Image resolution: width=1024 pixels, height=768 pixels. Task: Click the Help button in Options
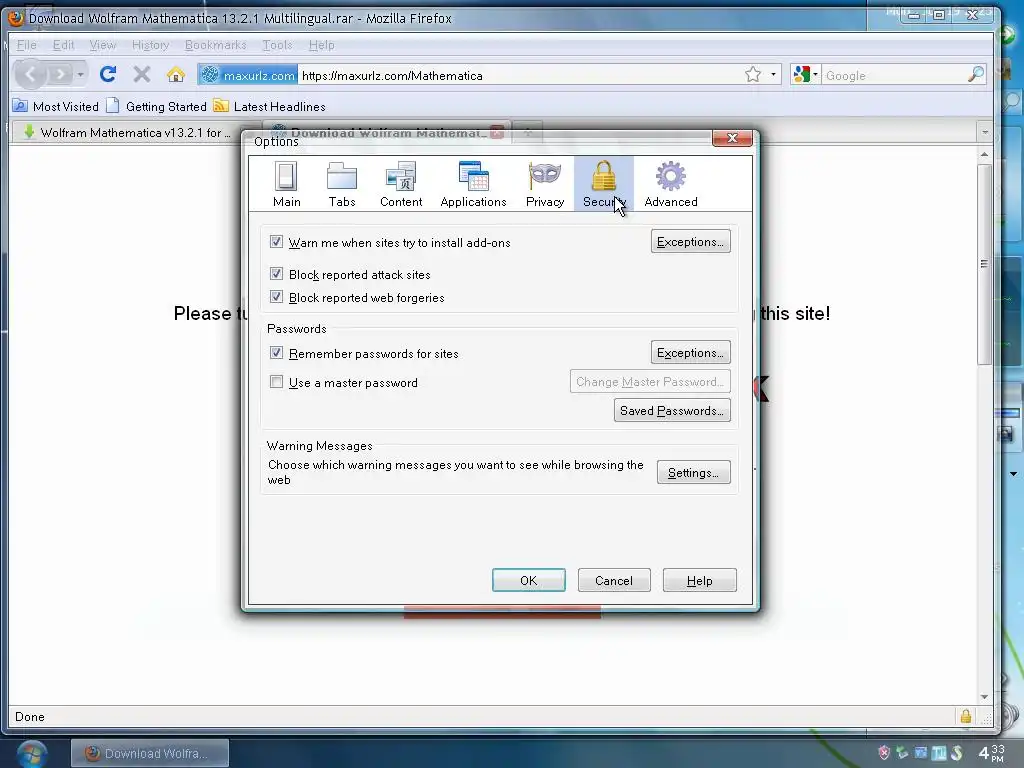tap(699, 580)
